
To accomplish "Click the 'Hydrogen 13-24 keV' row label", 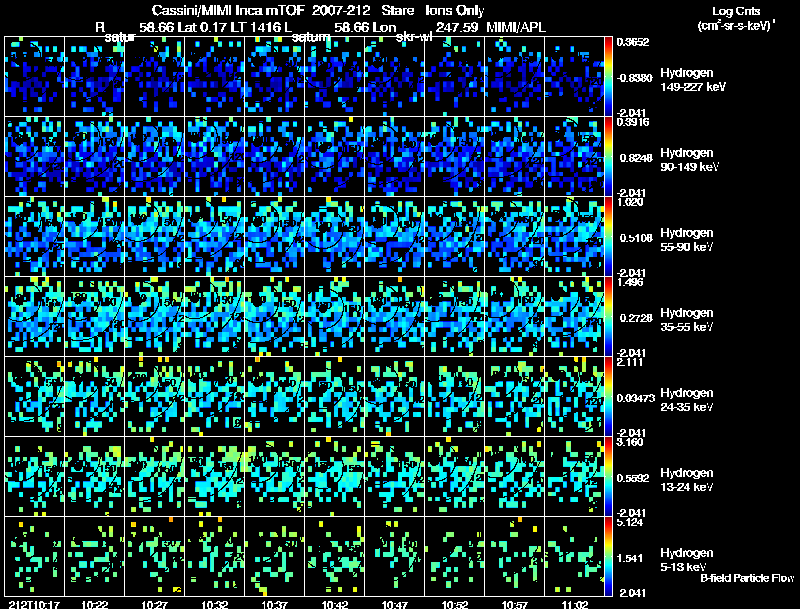I will coord(687,480).
